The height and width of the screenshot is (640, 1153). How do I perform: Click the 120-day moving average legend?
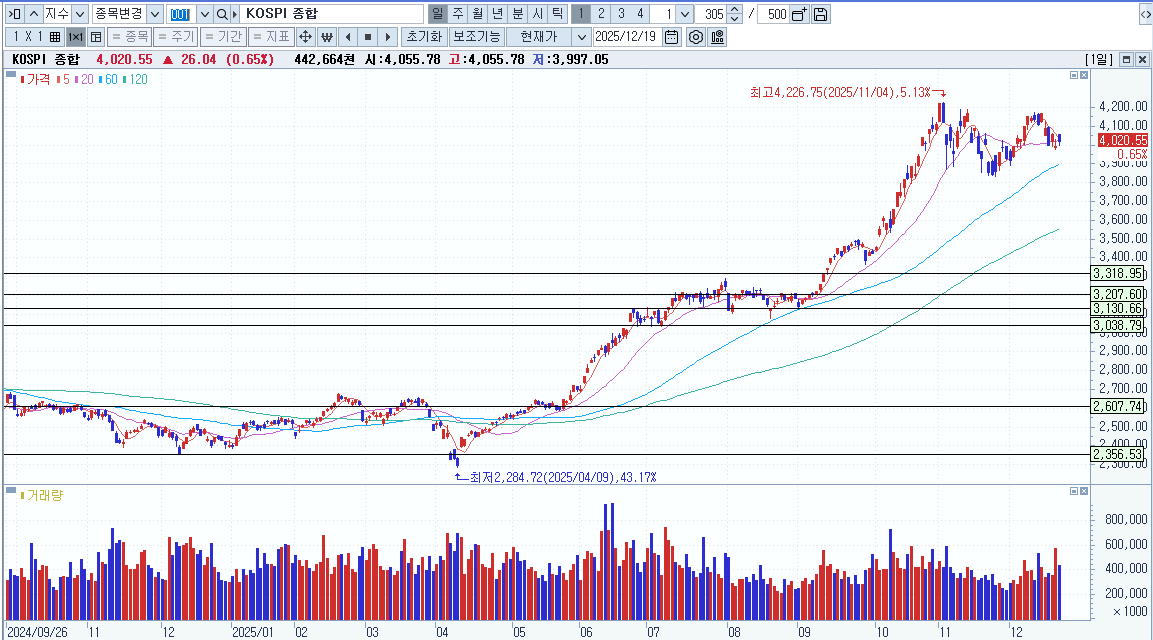pos(138,79)
